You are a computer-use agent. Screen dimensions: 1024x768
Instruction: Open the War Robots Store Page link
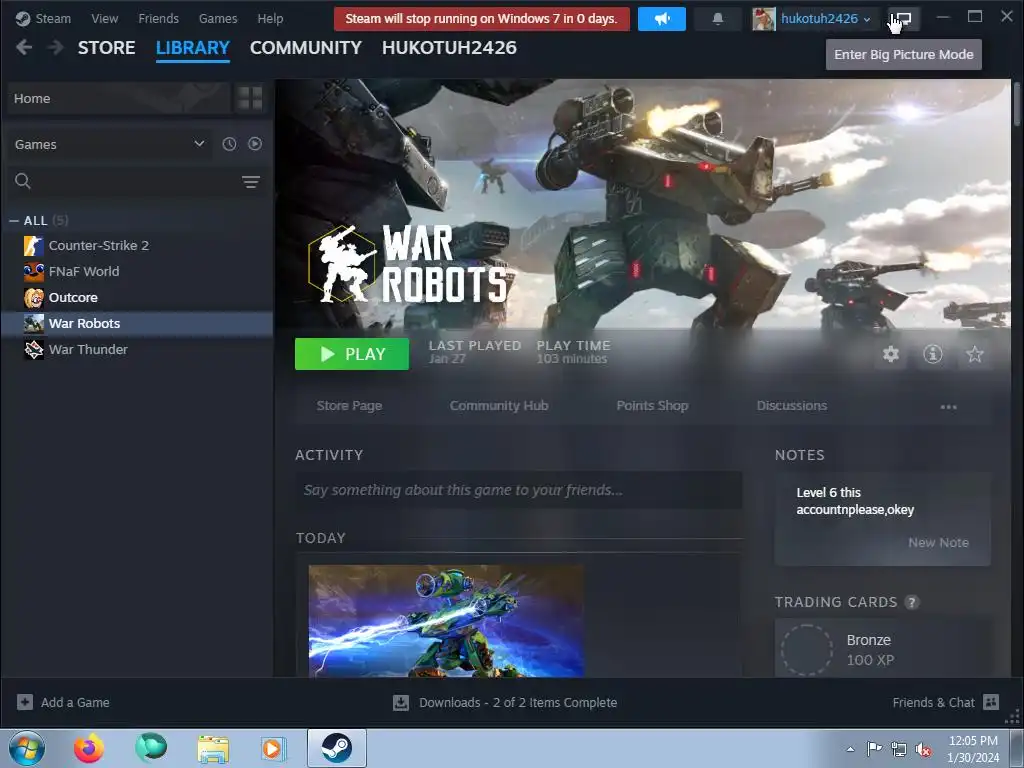point(349,406)
